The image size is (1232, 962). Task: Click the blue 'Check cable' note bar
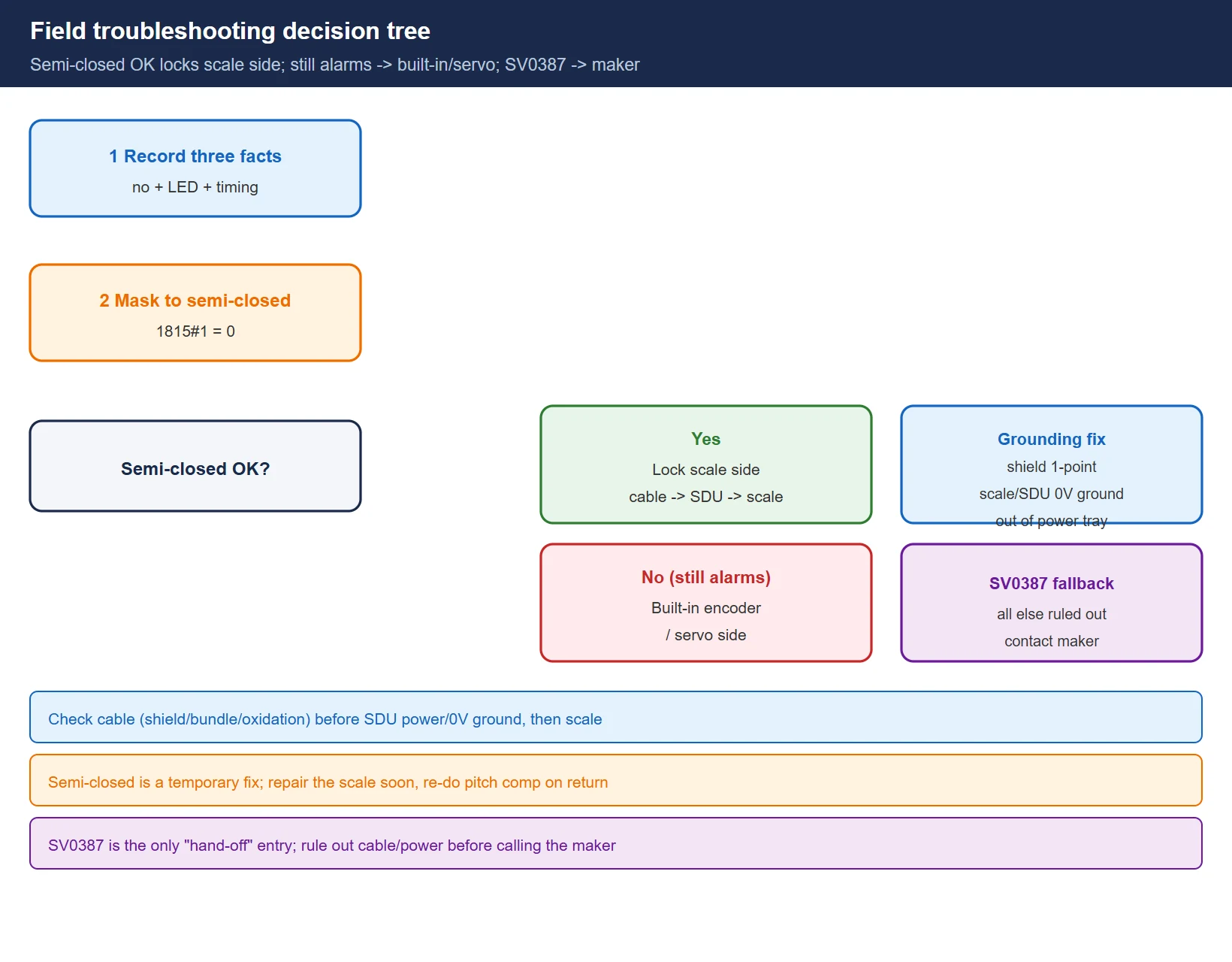pos(616,717)
